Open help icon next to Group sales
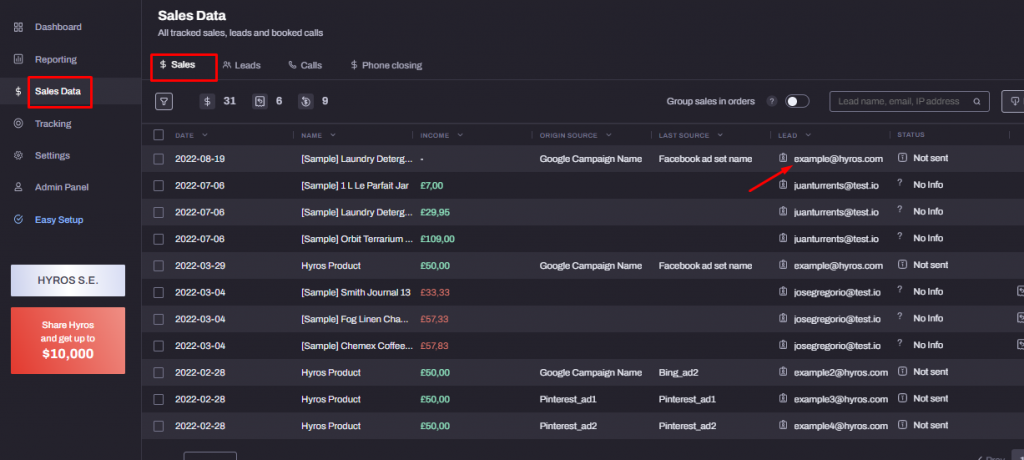Image resolution: width=1024 pixels, height=460 pixels. pyautogui.click(x=771, y=101)
